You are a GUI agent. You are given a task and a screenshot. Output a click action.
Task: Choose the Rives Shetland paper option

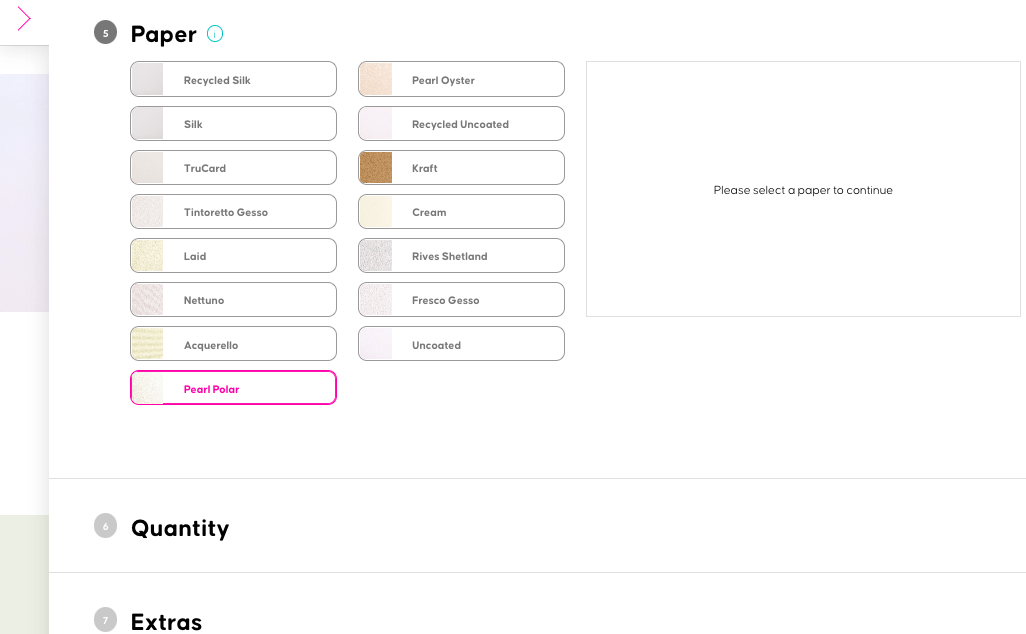pos(461,256)
